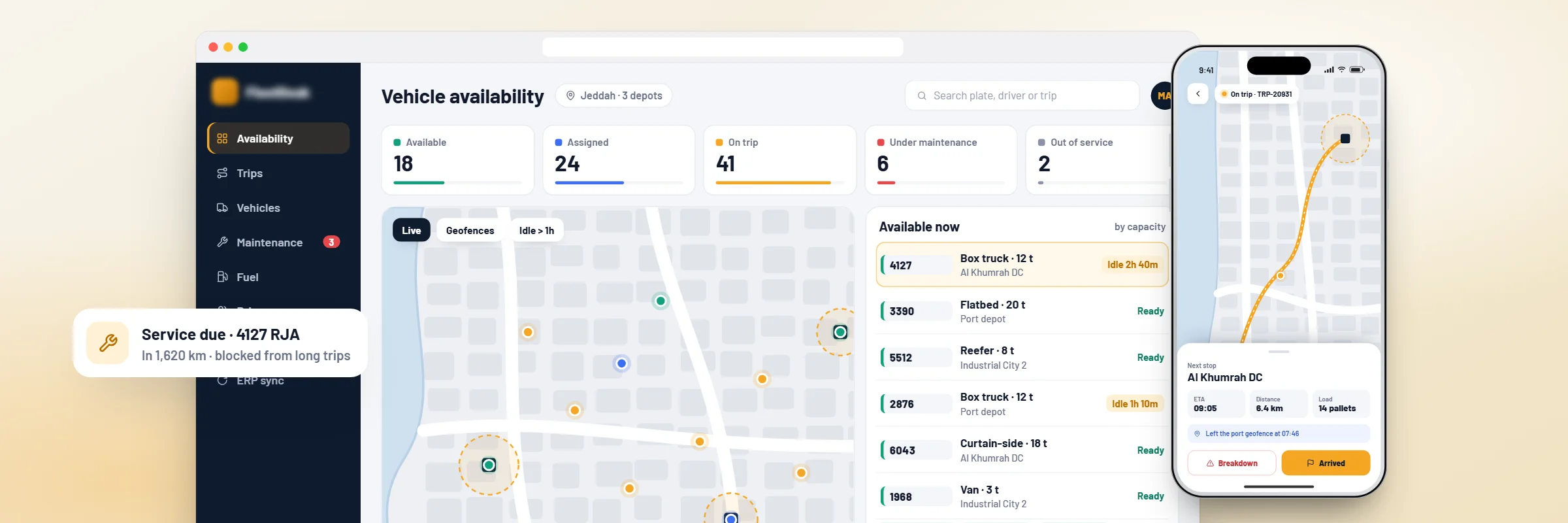This screenshot has height=523, width=1568.
Task: Click the Maintenance badge showing 3
Action: pos(331,243)
